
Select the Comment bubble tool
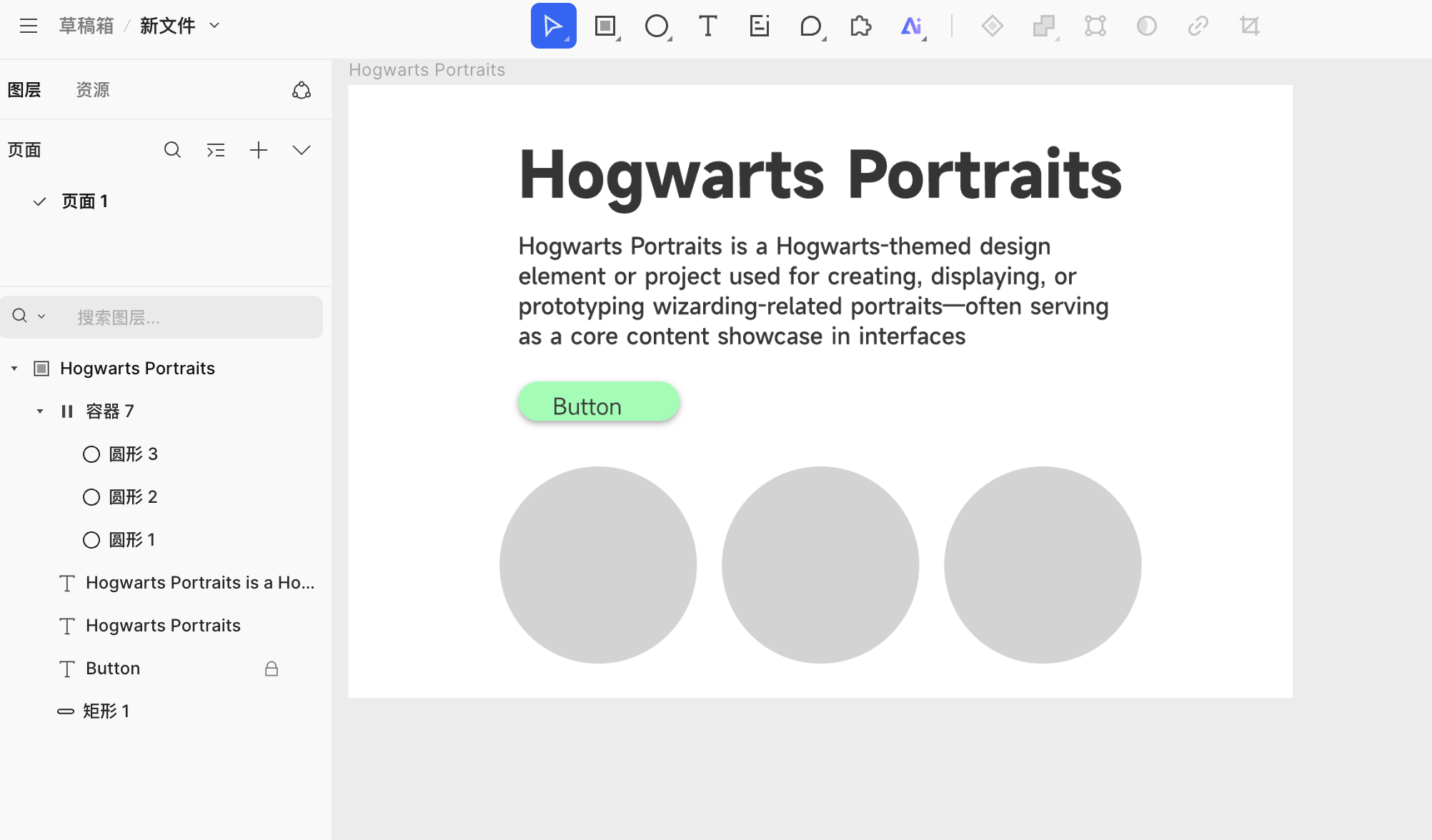[810, 26]
